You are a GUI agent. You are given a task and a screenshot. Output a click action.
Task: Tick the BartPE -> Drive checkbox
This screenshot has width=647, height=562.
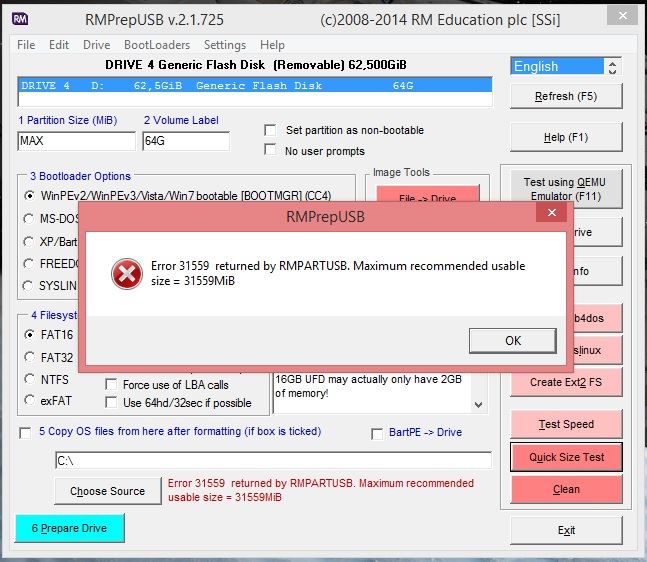click(377, 434)
